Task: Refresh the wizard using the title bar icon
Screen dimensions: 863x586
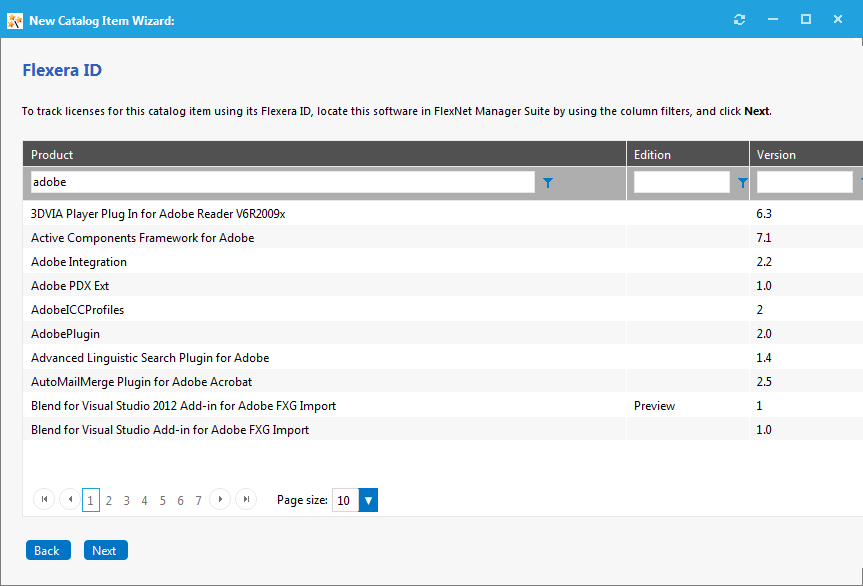Action: pos(739,18)
